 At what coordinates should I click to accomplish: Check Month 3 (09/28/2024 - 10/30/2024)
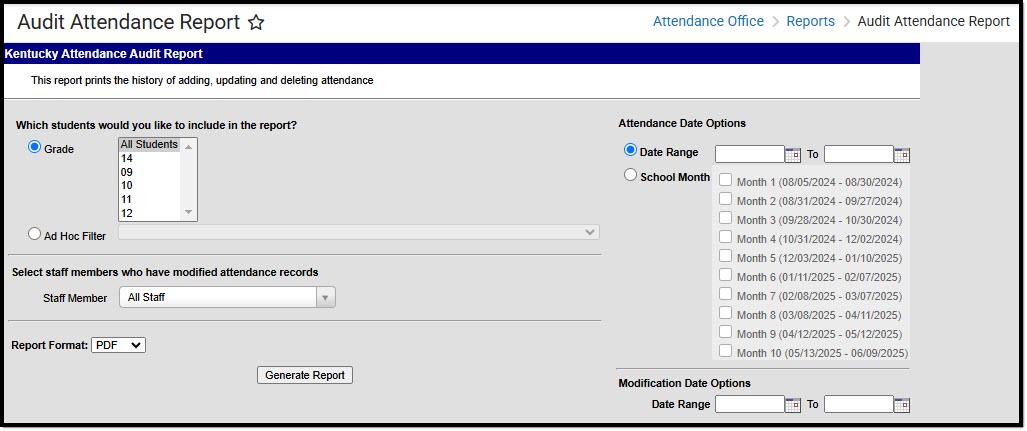[x=726, y=218]
